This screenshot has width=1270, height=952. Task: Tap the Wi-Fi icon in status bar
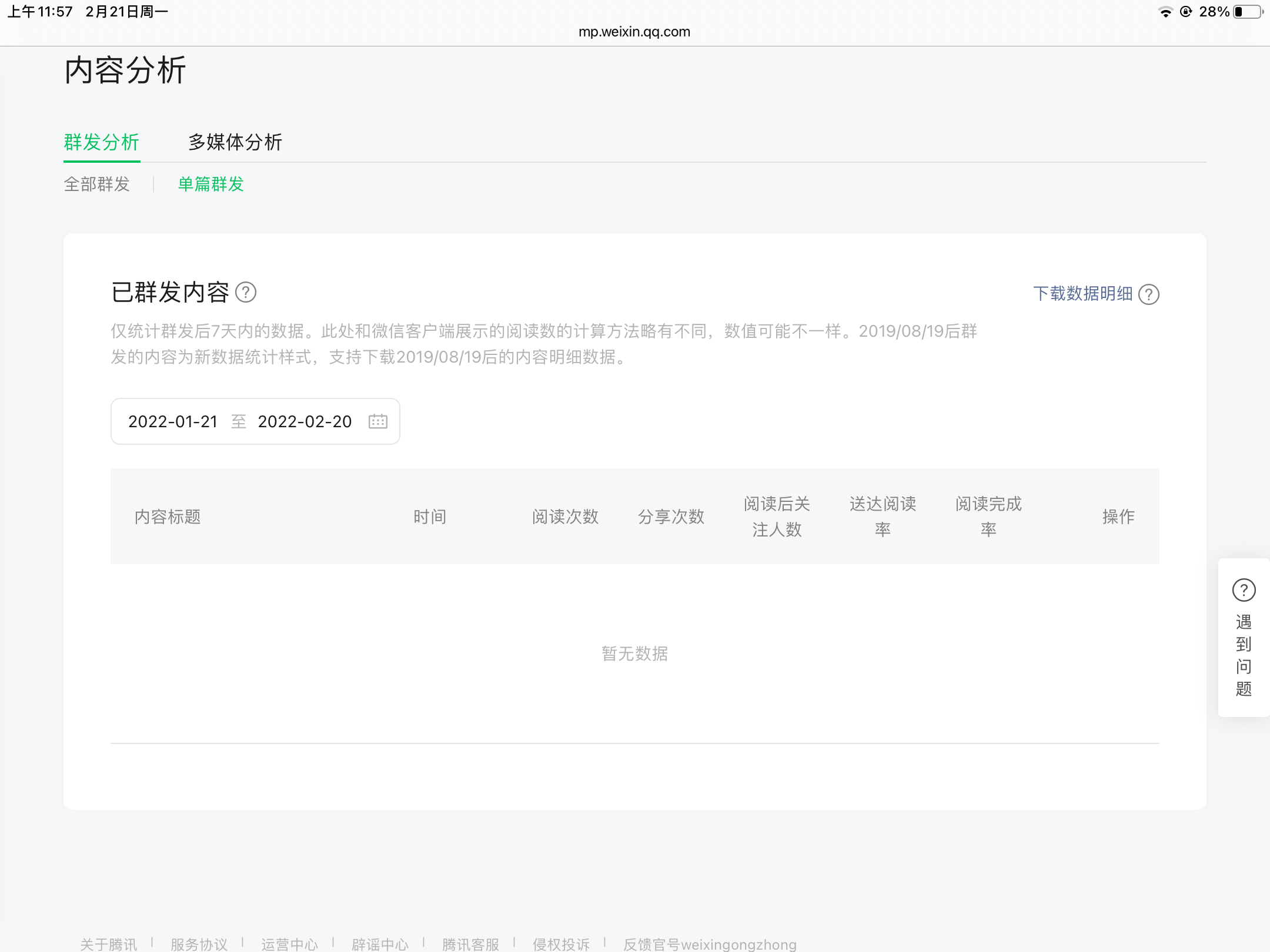(1165, 12)
